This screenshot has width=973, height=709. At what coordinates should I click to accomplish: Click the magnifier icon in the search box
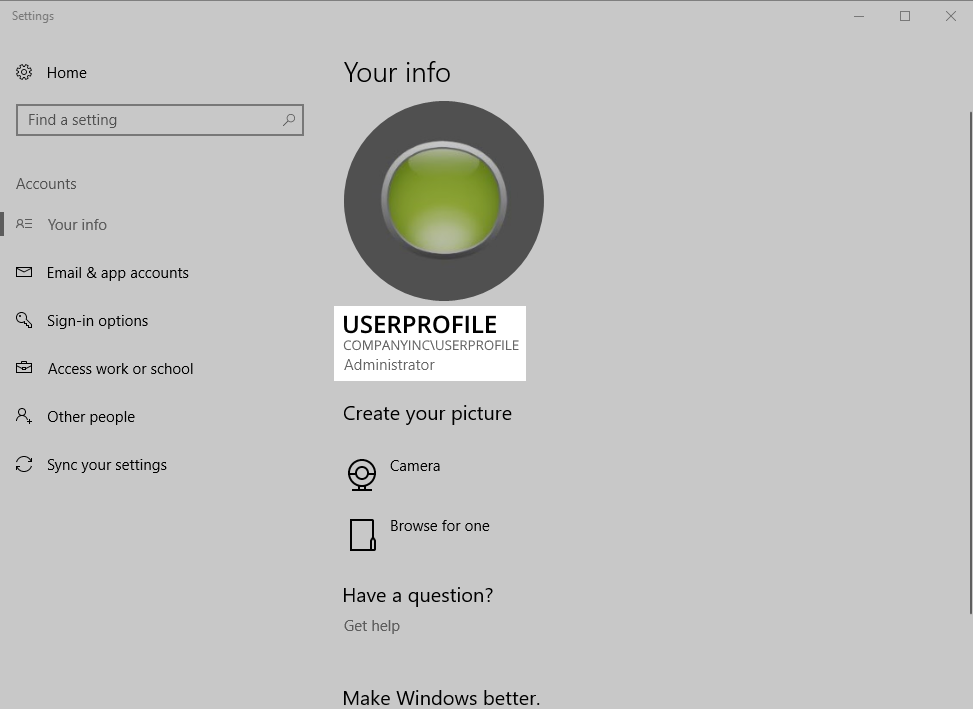coord(289,120)
